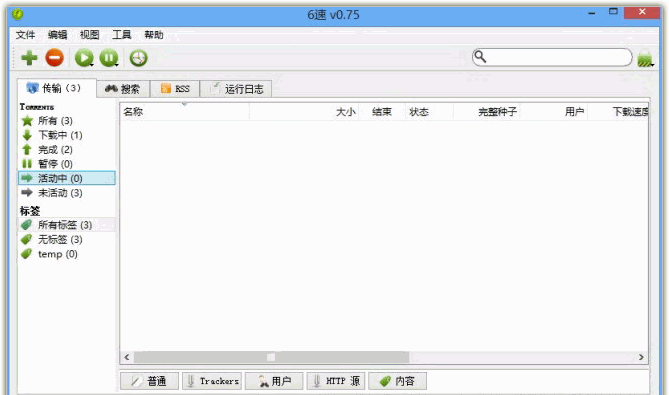Open the 工具 menu
Image resolution: width=669 pixels, height=395 pixels.
pyautogui.click(x=122, y=35)
